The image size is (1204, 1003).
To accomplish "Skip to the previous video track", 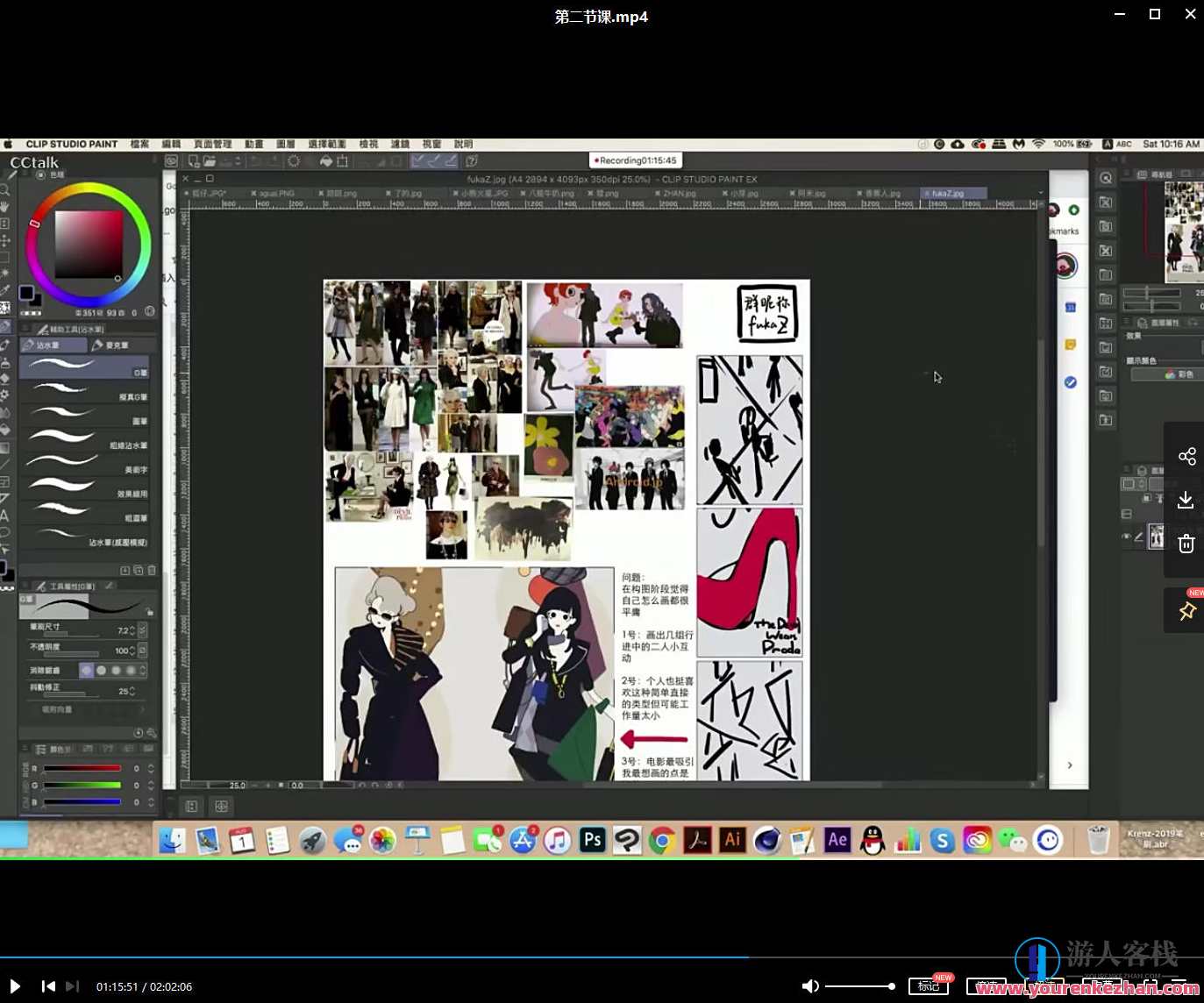I will (48, 986).
